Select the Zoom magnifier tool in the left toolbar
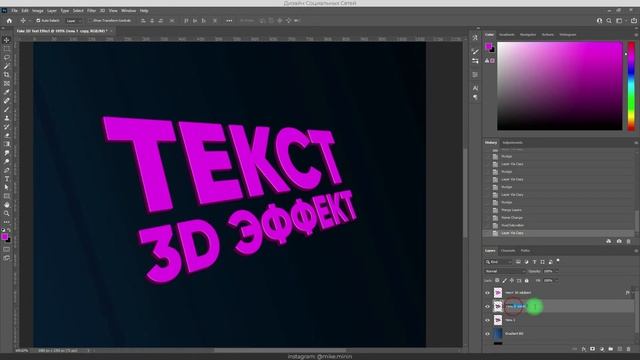Image resolution: width=640 pixels, height=360 pixels. (x=7, y=213)
